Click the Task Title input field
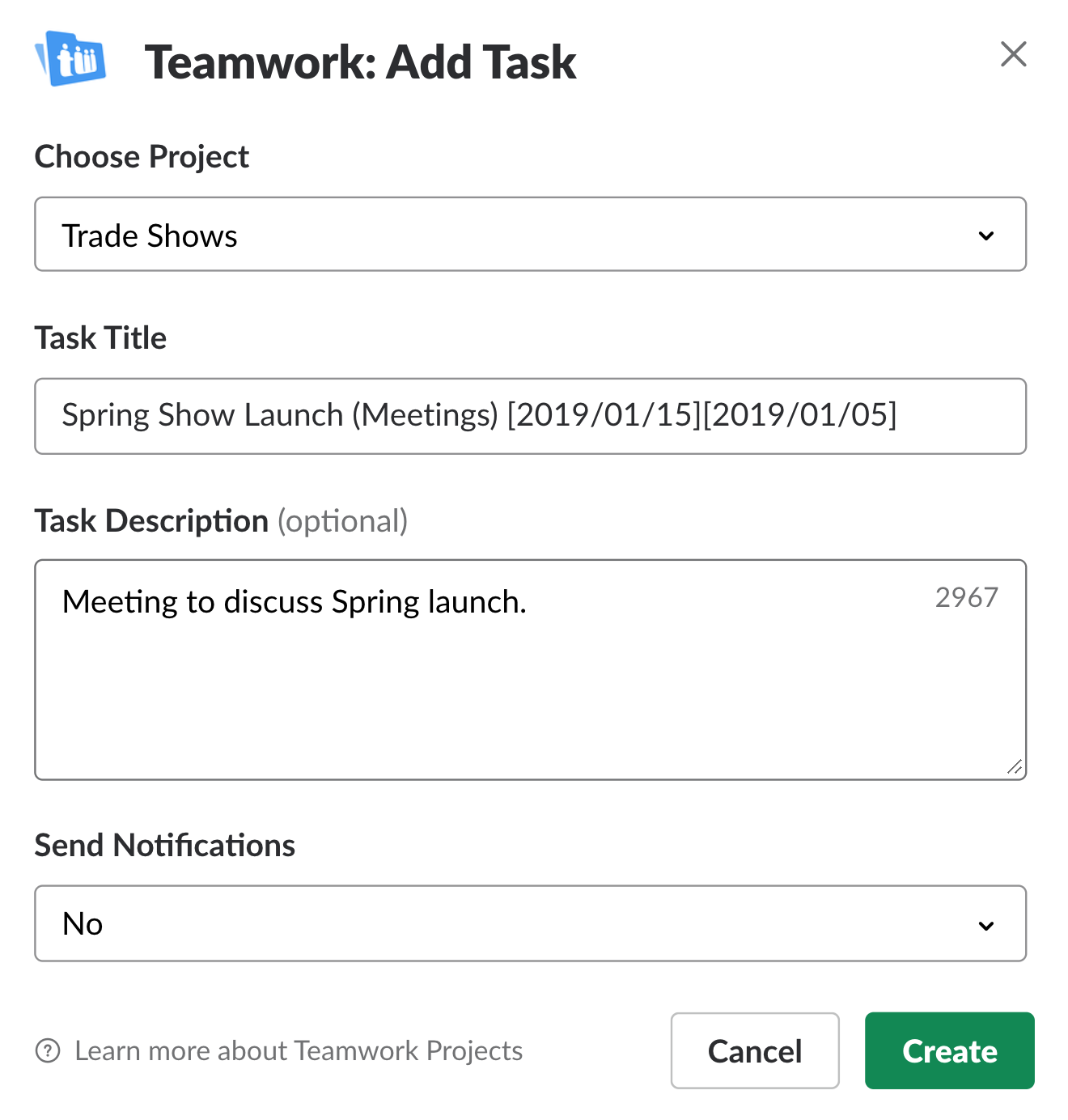Viewport: 1068px width, 1120px height. 530,416
